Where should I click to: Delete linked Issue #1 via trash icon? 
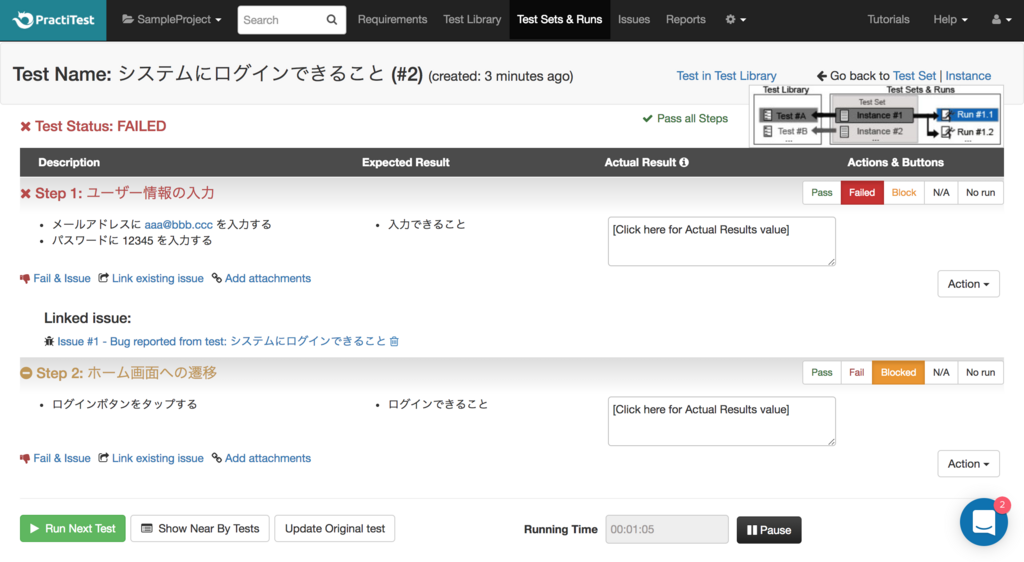click(x=394, y=341)
